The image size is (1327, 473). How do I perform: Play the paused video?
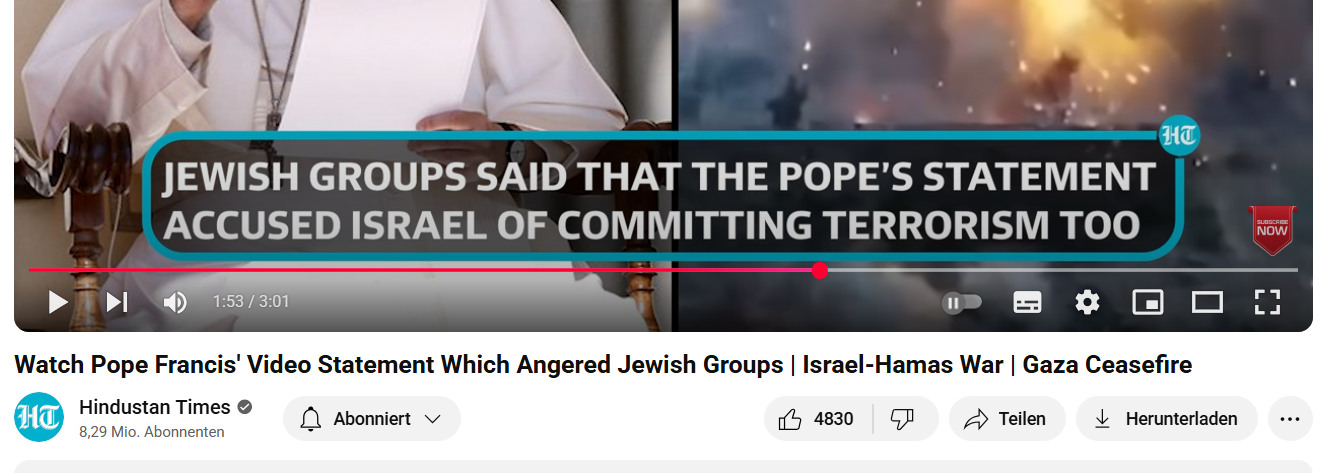click(58, 301)
